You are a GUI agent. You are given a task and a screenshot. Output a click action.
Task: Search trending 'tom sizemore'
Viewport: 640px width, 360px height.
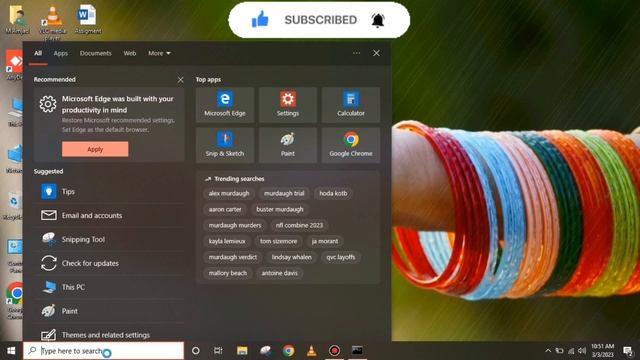point(278,241)
